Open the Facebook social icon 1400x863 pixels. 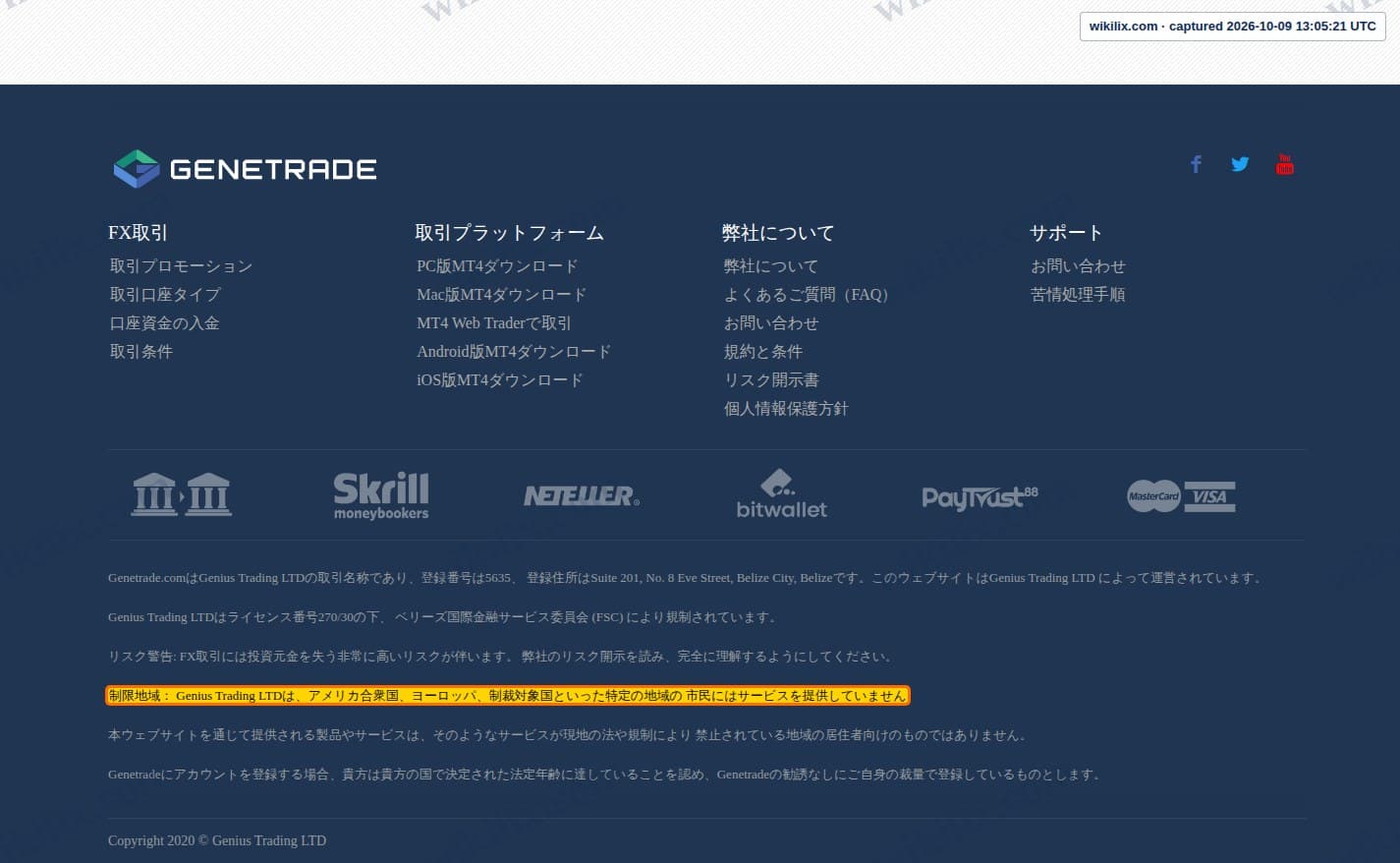coord(1196,164)
